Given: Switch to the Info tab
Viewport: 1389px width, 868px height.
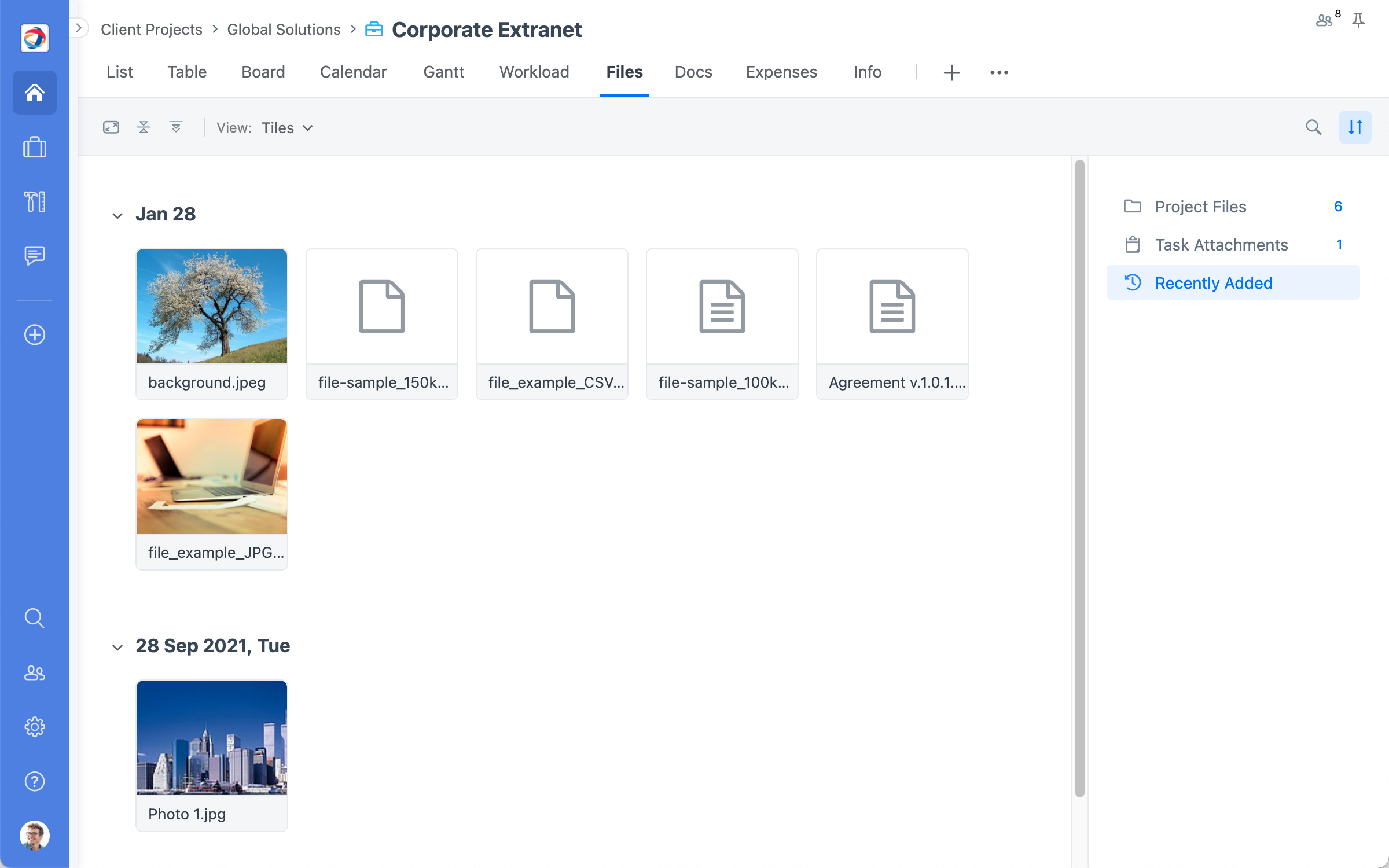Looking at the screenshot, I should (868, 72).
